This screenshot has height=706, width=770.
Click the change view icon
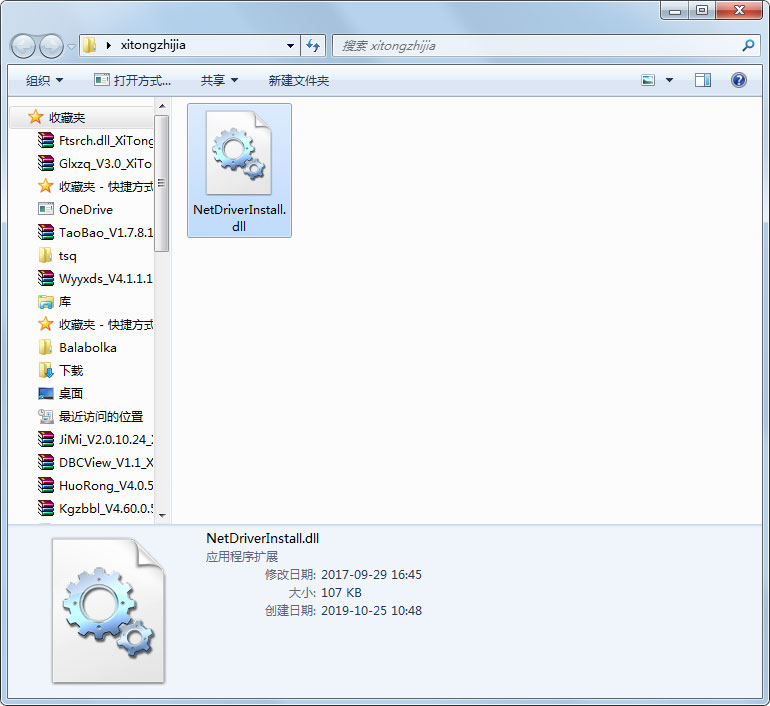coord(648,80)
